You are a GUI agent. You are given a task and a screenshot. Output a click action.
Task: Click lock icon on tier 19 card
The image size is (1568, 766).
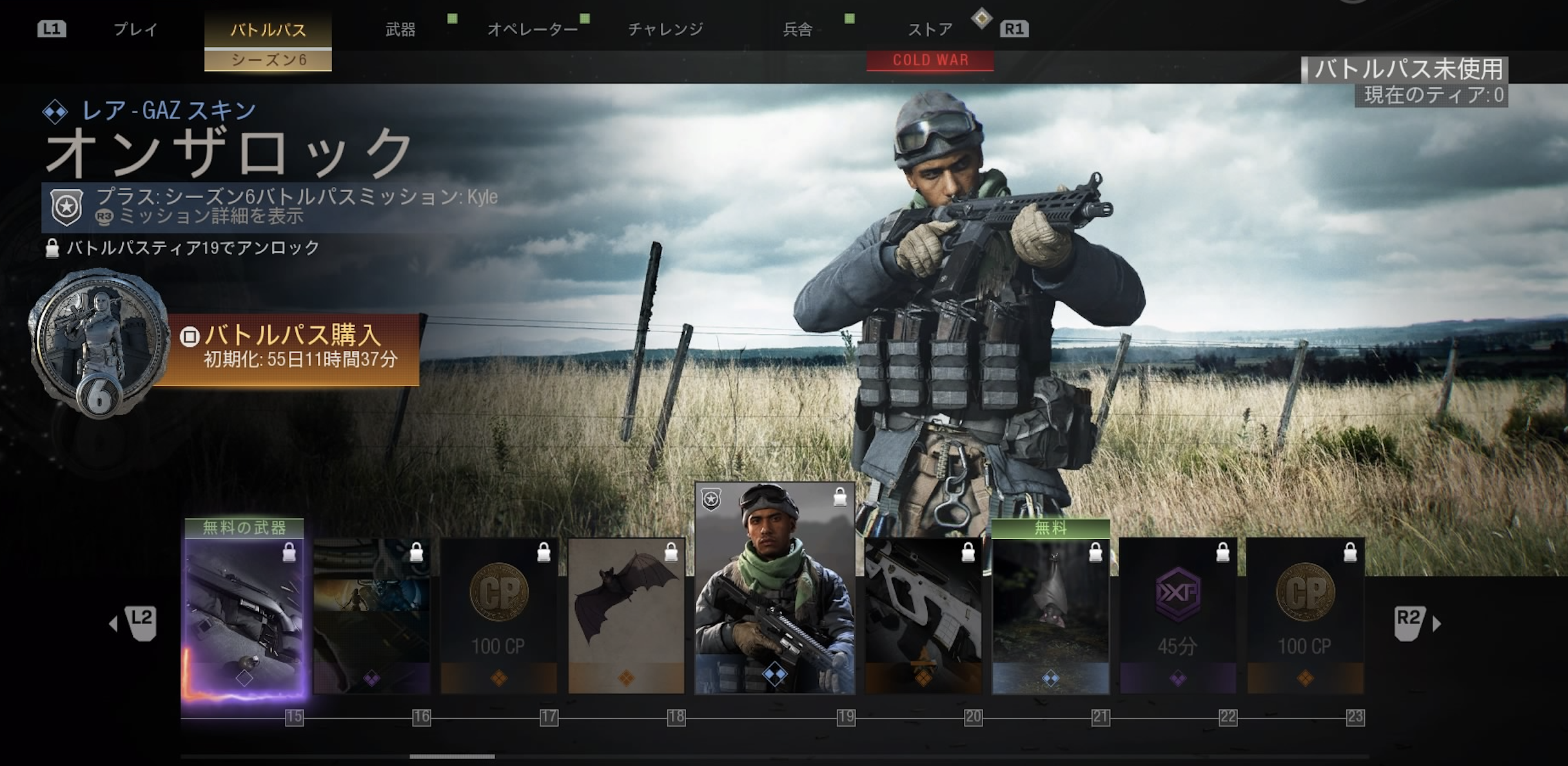839,497
